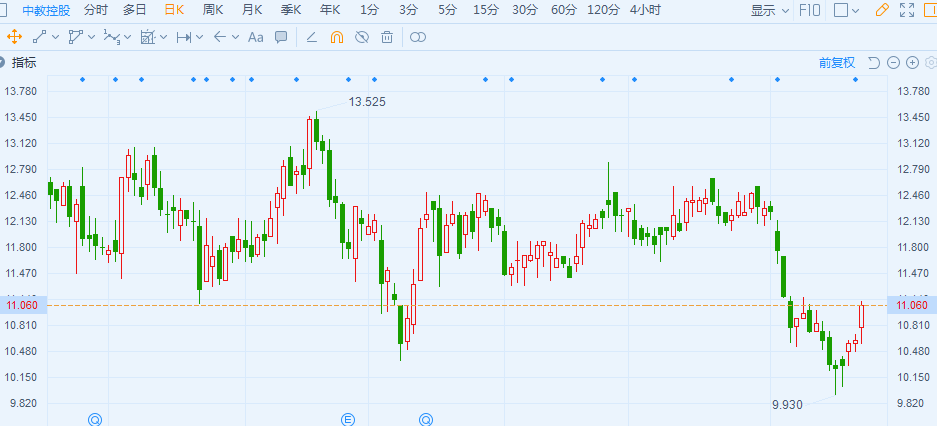
Task: Click the 13.780 label on right axis
Action: click(914, 91)
